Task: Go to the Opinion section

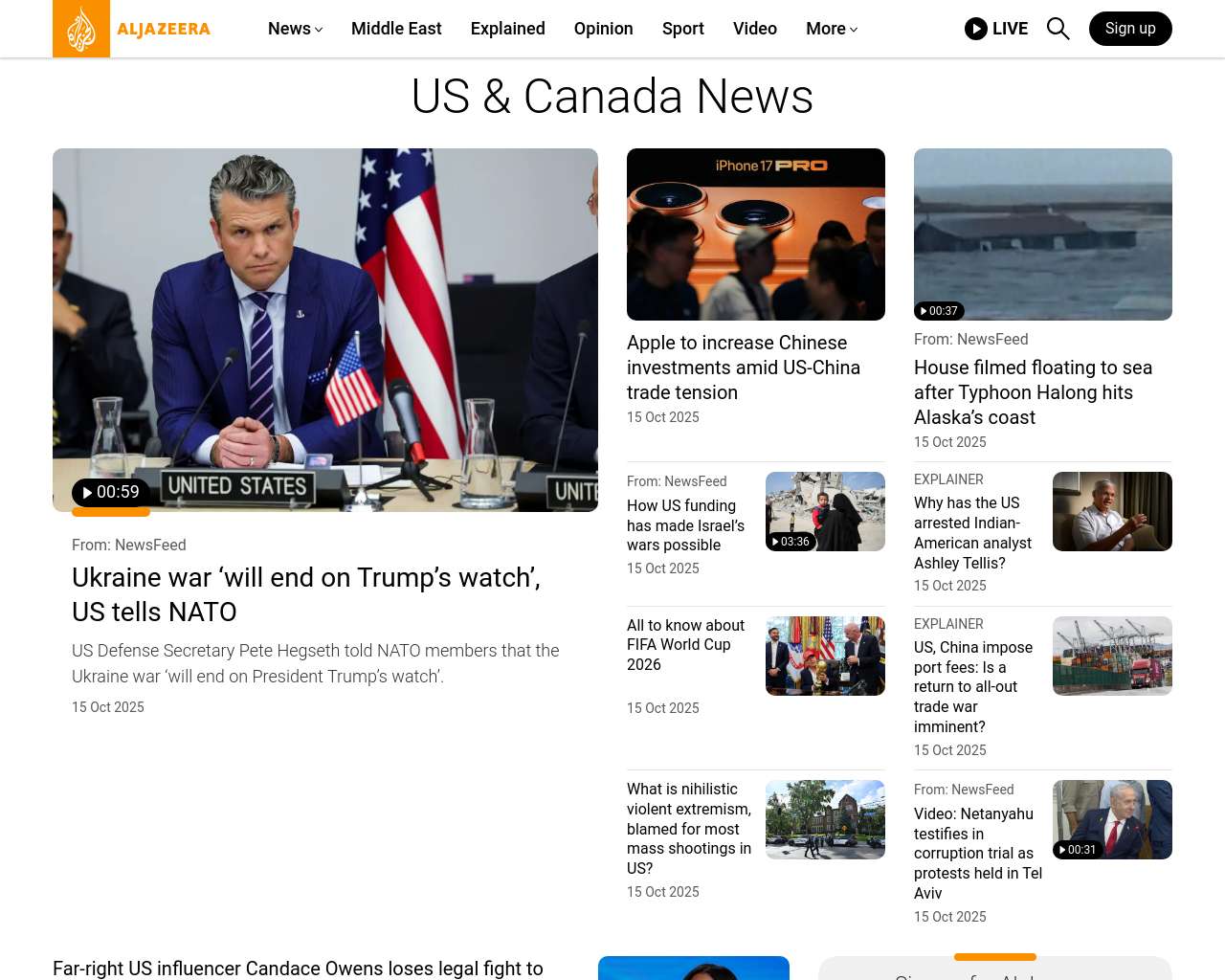Action: tap(603, 29)
